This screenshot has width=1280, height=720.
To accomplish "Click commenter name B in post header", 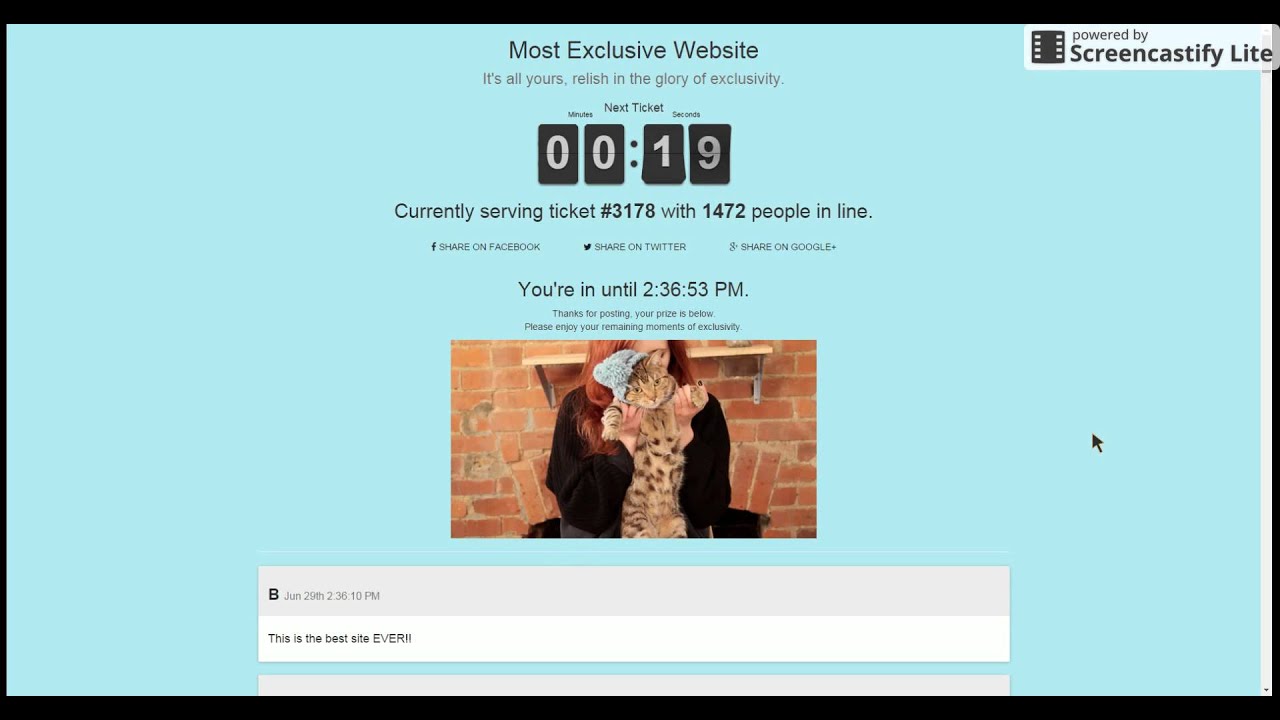I will [x=274, y=595].
